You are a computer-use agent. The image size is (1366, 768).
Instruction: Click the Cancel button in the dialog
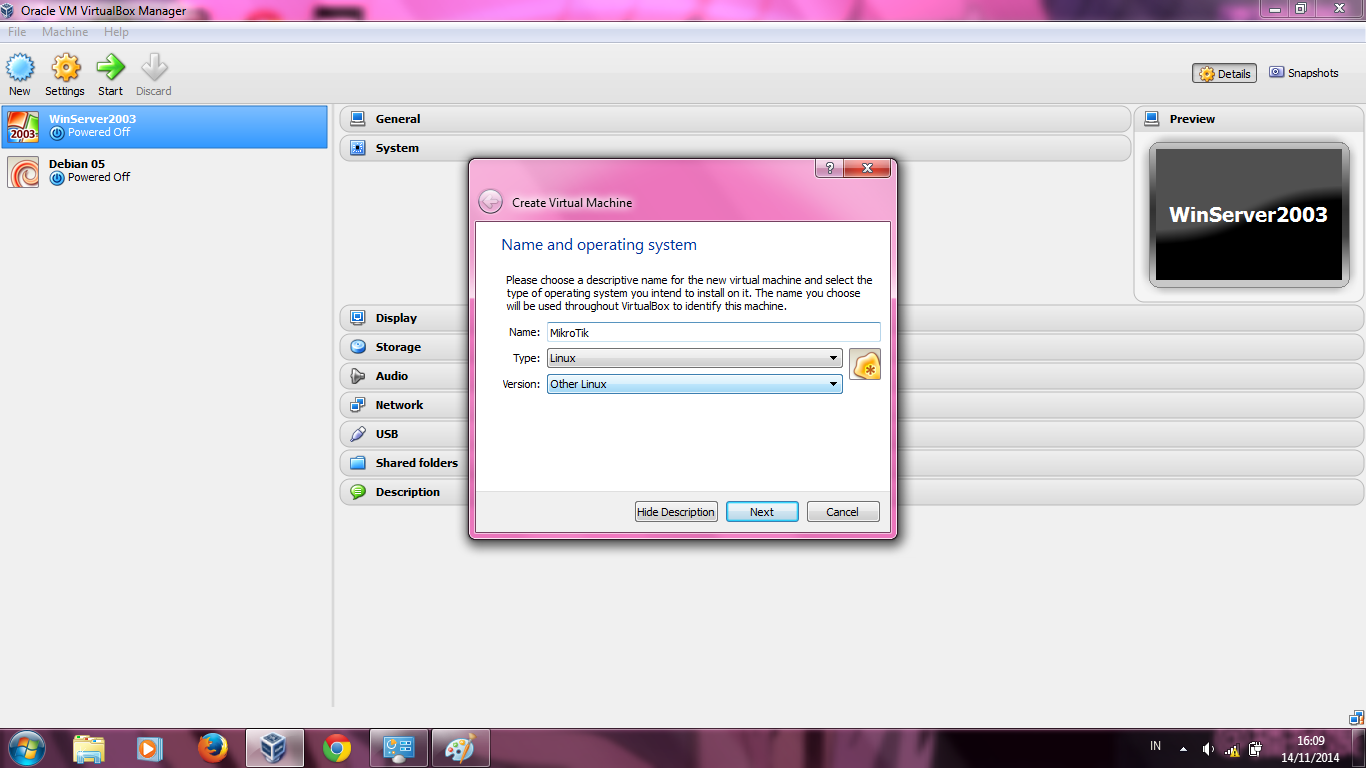(842, 512)
